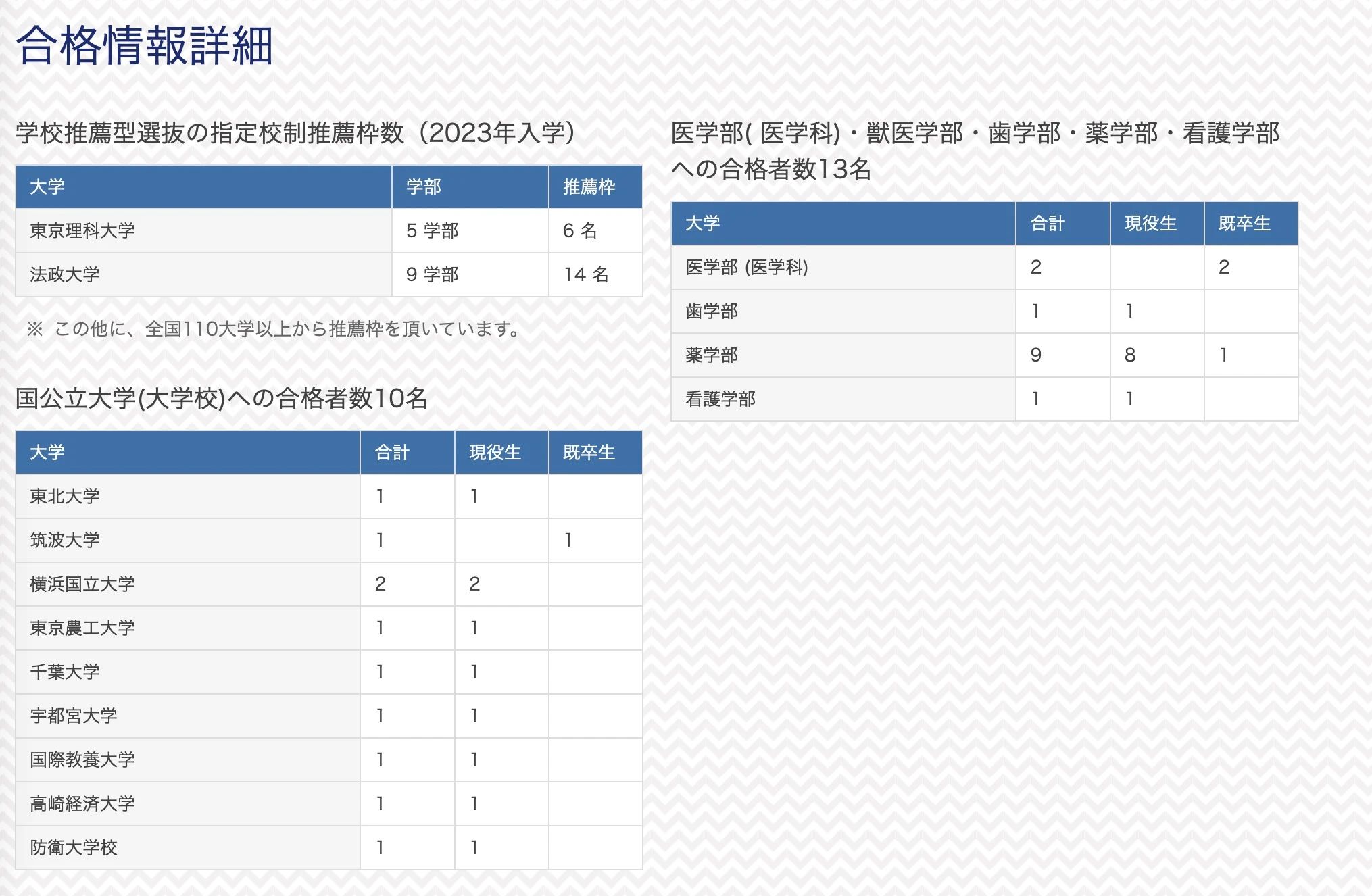Click the 医学部 (医学科) row label
Viewport: 1372px width, 896px height.
746,268
